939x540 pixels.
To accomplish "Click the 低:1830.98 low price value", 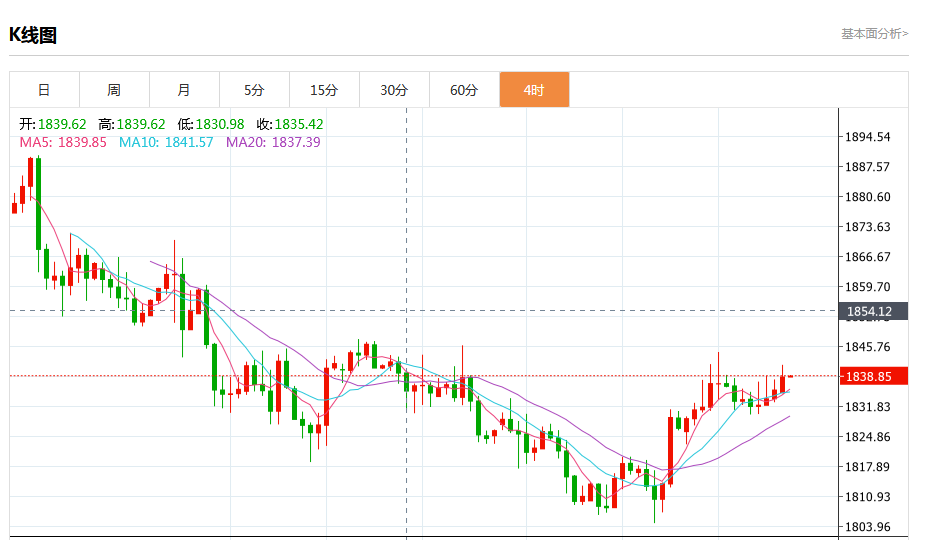I will 211,125.
